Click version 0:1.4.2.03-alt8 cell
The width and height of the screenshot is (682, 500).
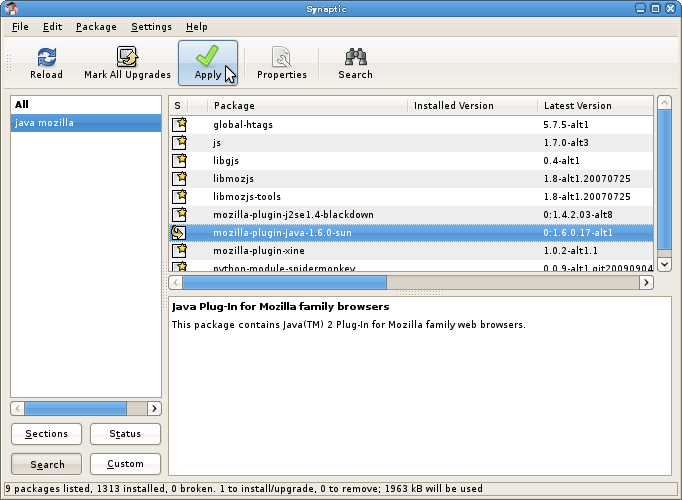click(578, 215)
